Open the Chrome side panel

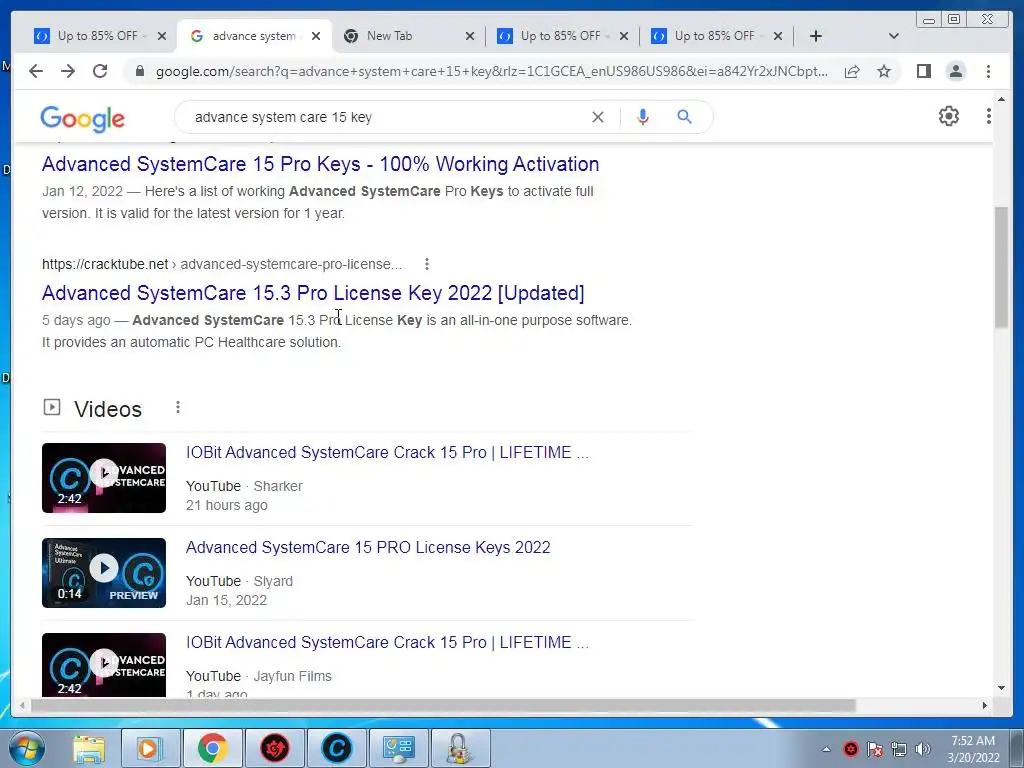click(923, 71)
